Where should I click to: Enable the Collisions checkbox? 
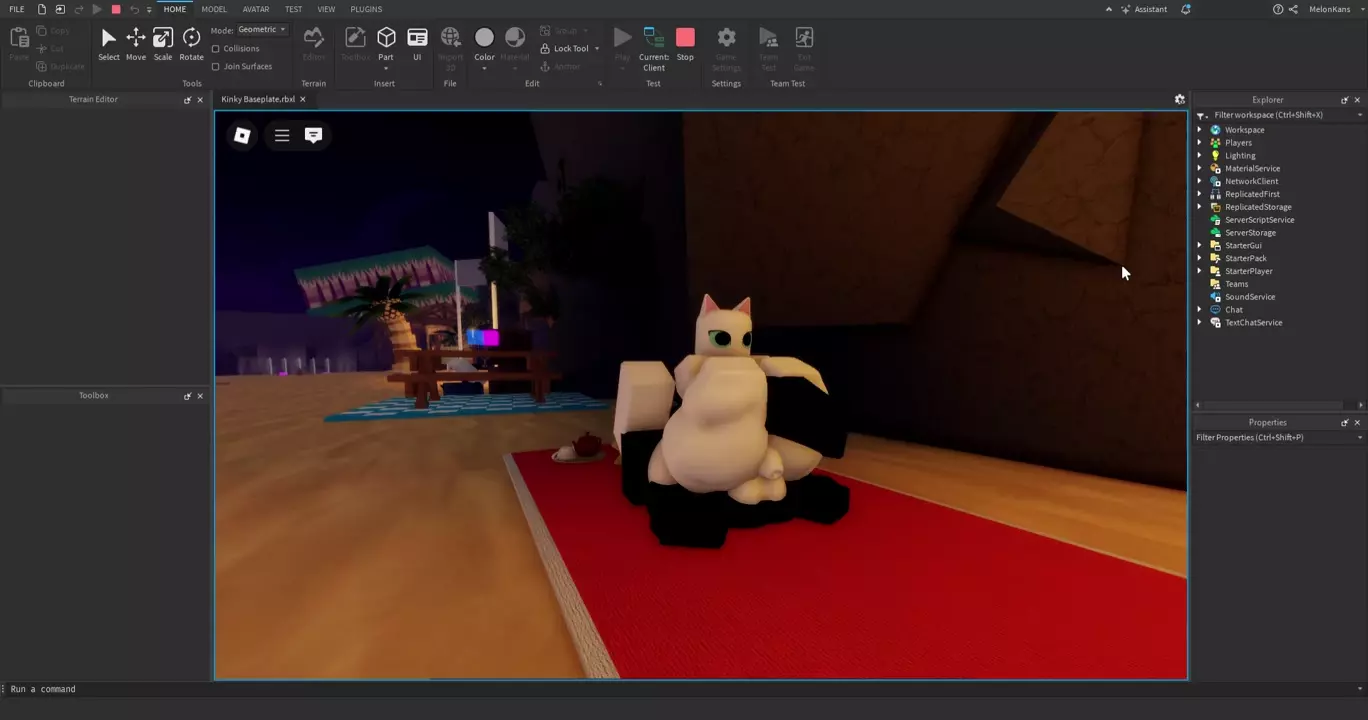(216, 49)
